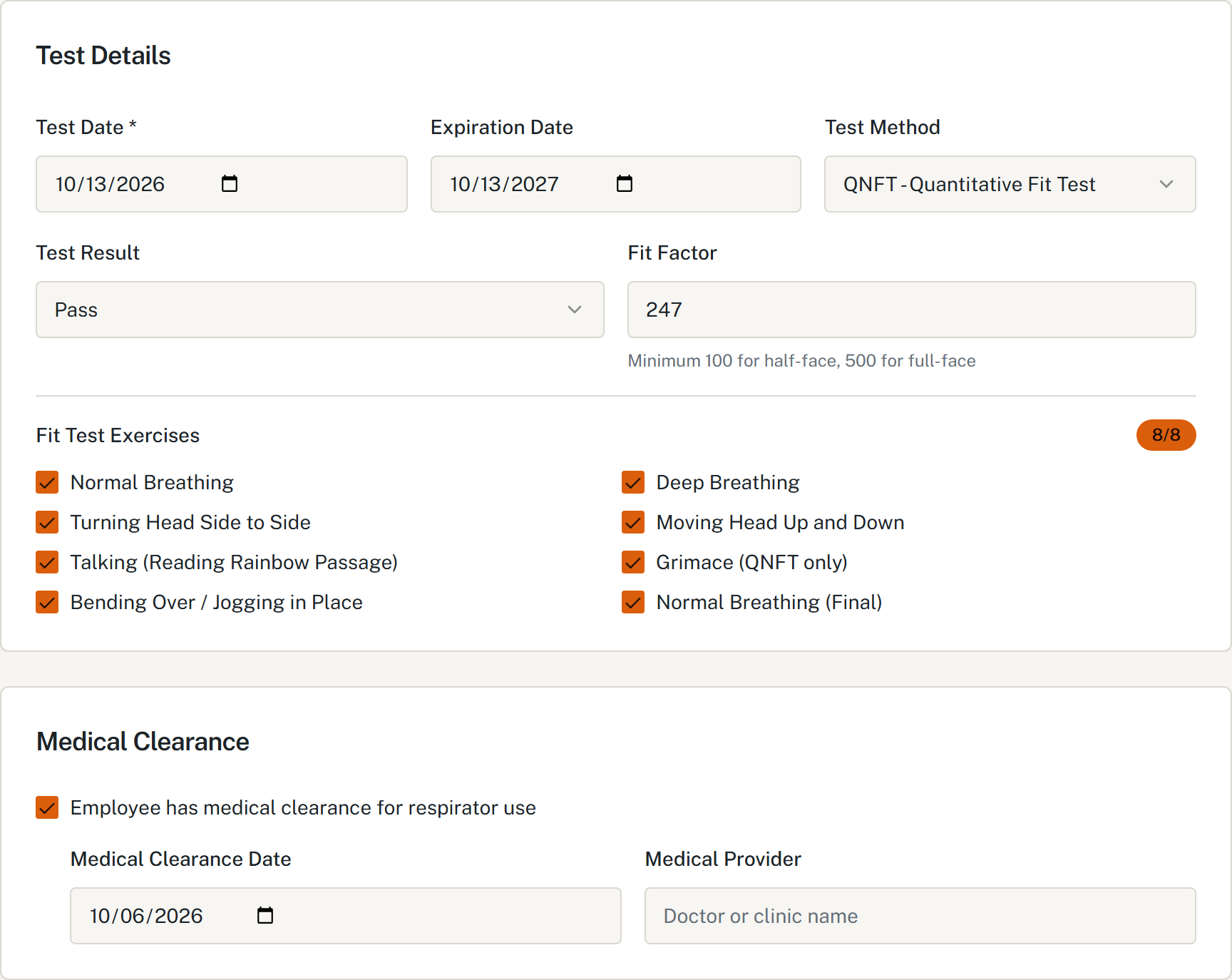Uncheck Turning Head Side to Side
1232x980 pixels.
pos(47,523)
